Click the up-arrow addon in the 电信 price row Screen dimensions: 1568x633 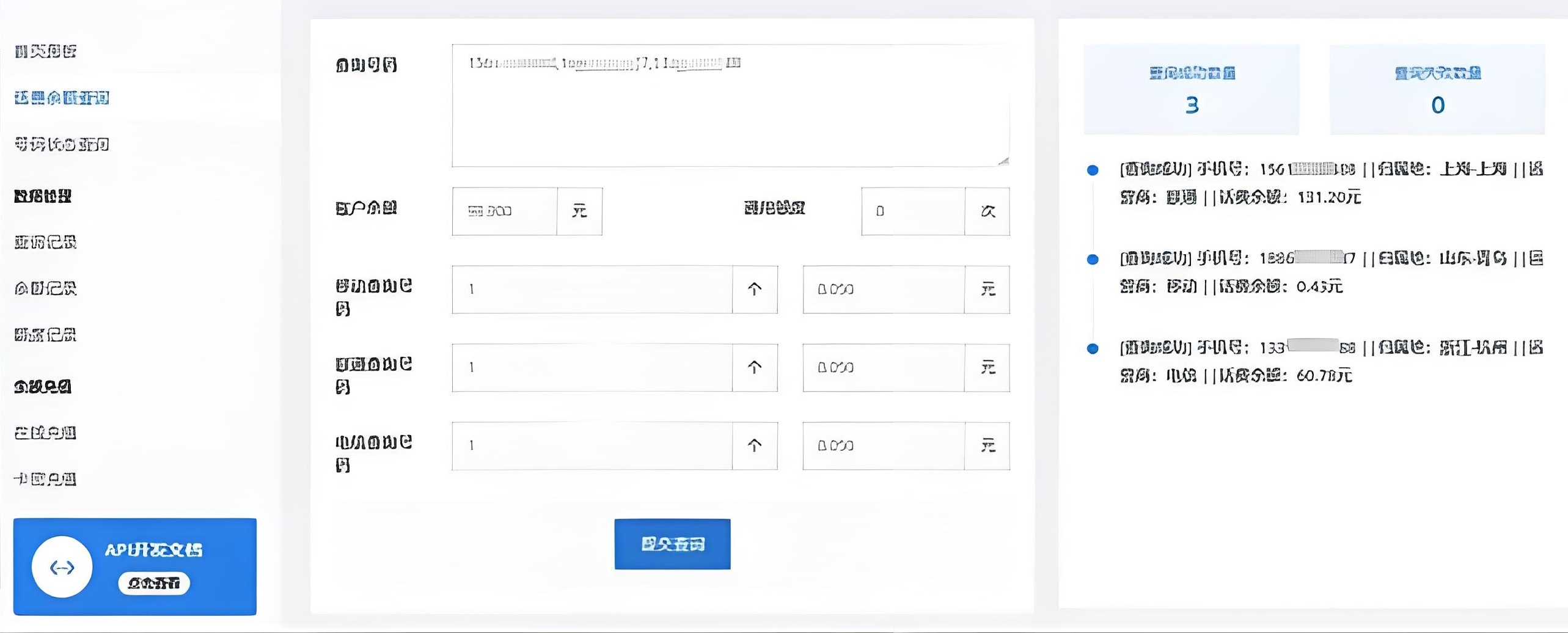[755, 445]
